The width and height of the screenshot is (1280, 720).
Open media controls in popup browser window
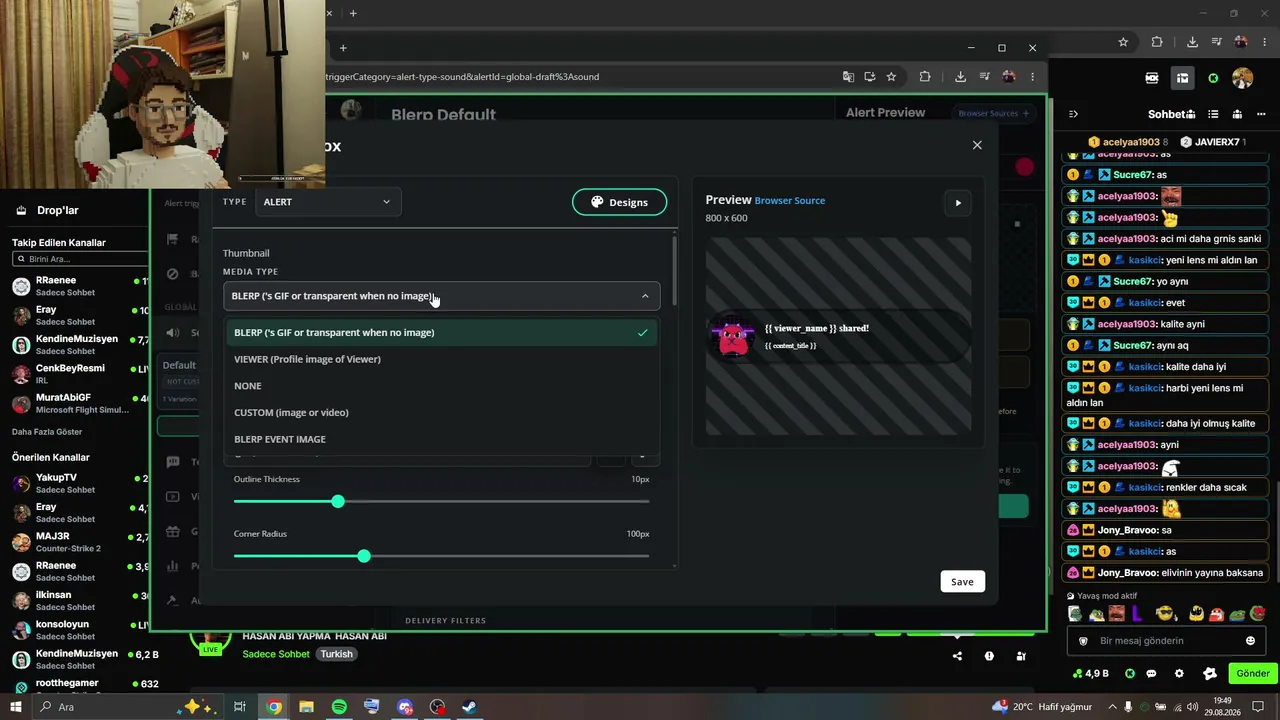point(985,77)
